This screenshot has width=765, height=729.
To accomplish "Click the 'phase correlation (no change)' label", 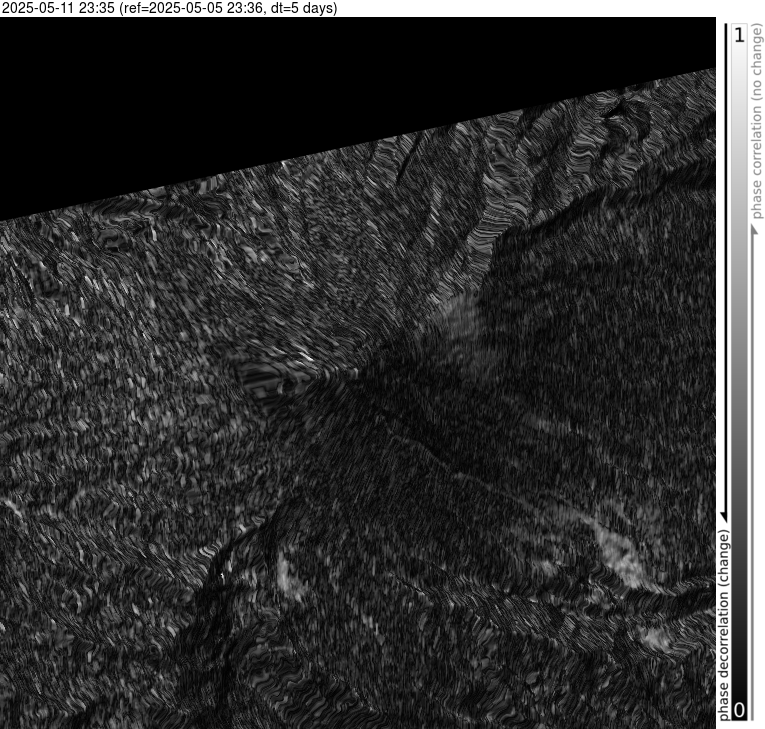I will 757,122.
